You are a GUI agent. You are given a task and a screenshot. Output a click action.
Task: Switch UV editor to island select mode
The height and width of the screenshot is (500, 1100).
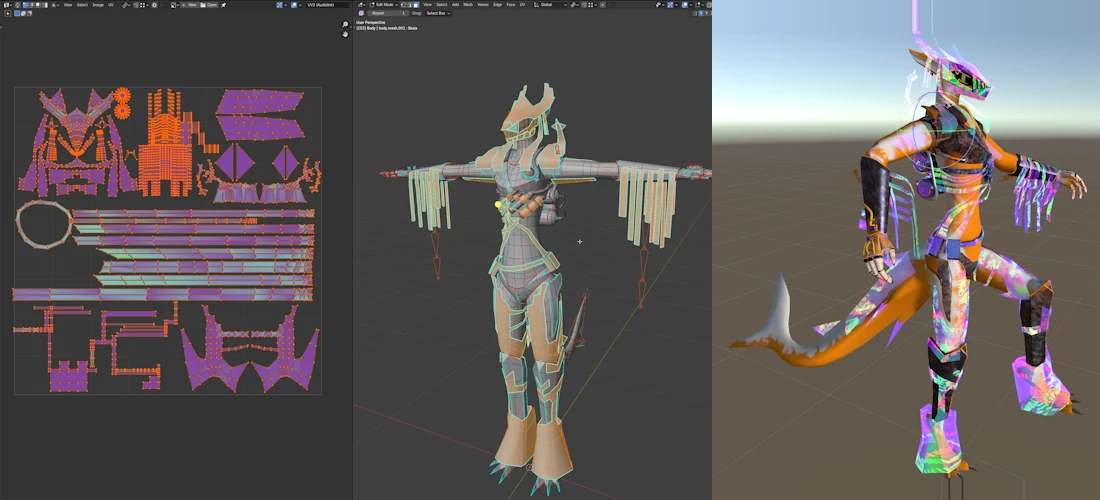(x=45, y=5)
